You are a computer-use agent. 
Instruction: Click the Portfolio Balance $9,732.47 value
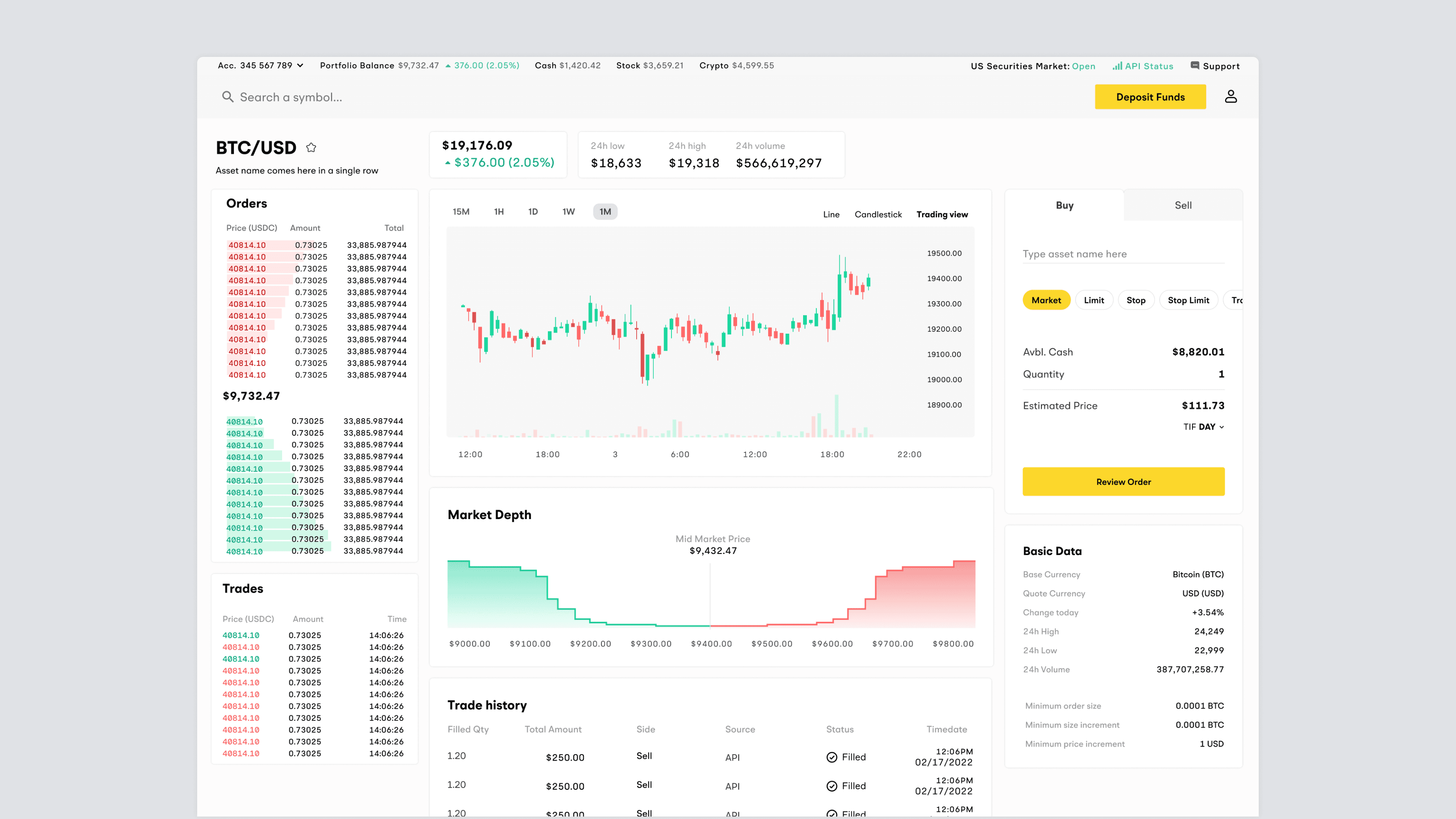418,66
